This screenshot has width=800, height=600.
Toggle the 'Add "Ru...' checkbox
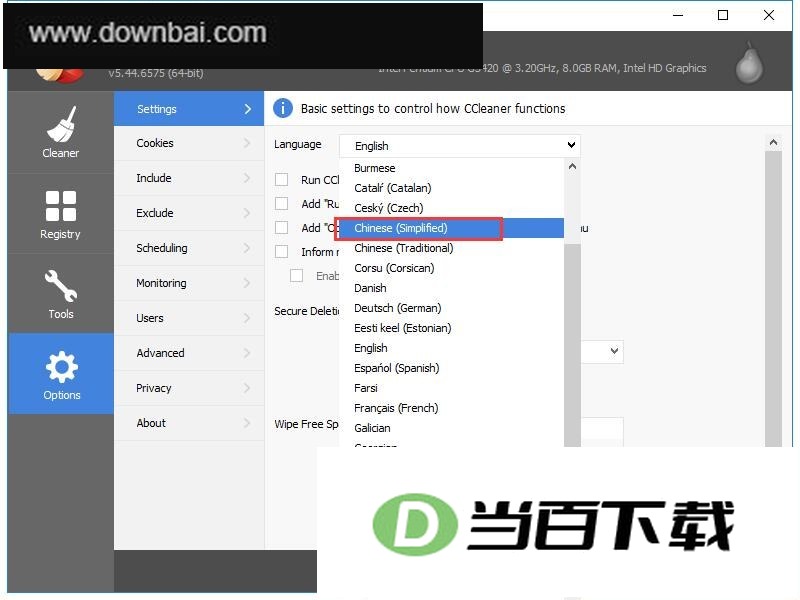pos(281,204)
